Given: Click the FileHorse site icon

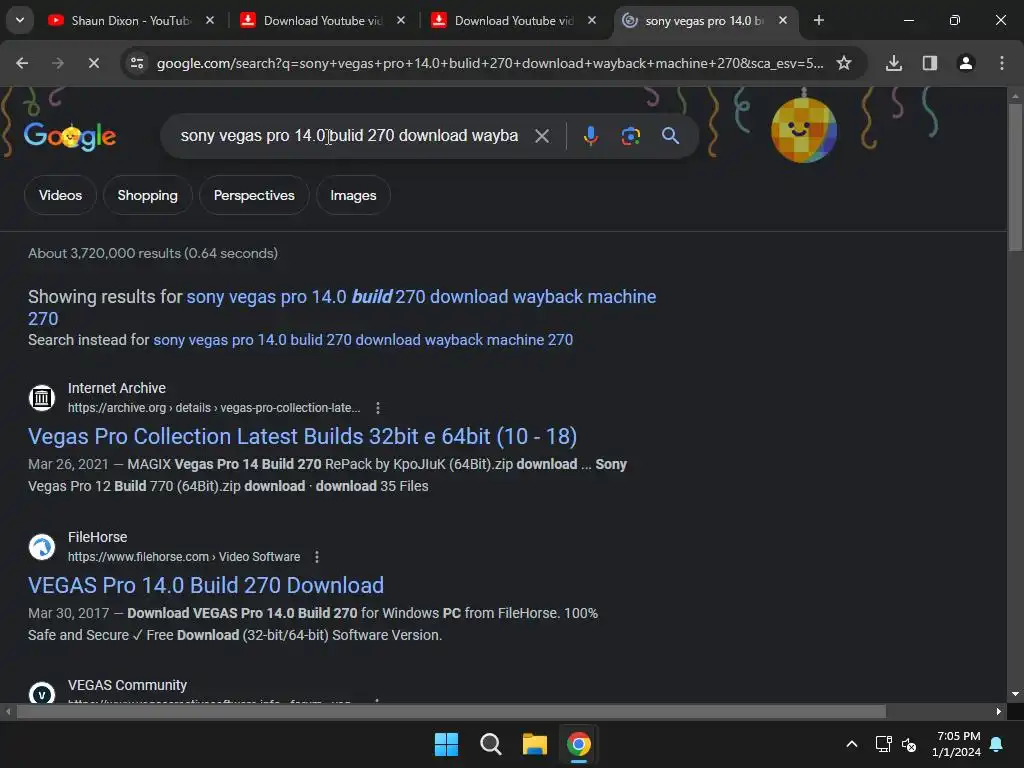Looking at the screenshot, I should [x=42, y=547].
